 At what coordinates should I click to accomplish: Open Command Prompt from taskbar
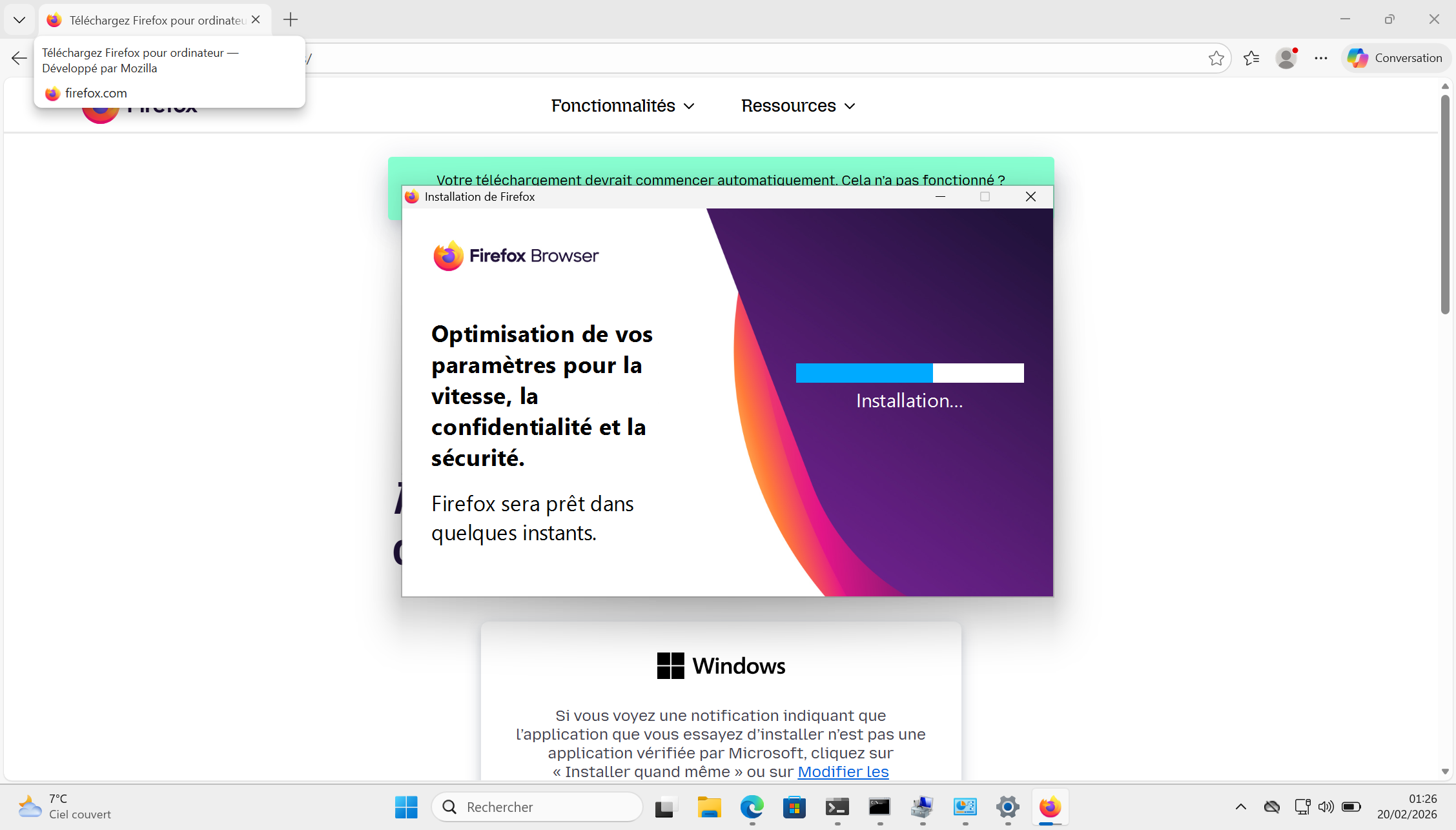879,807
